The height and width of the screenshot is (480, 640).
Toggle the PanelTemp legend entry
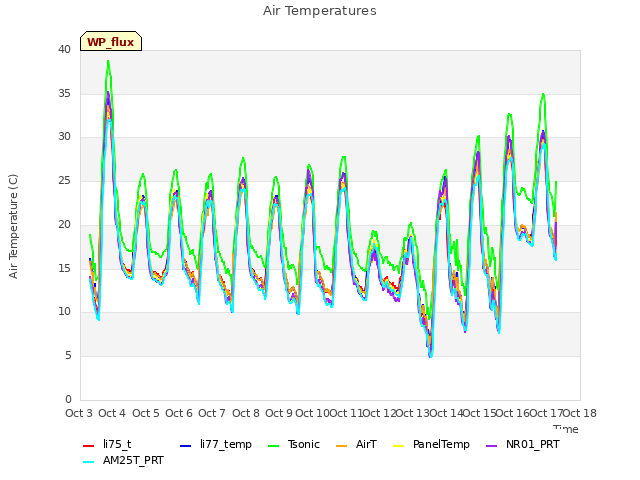[x=431, y=444]
